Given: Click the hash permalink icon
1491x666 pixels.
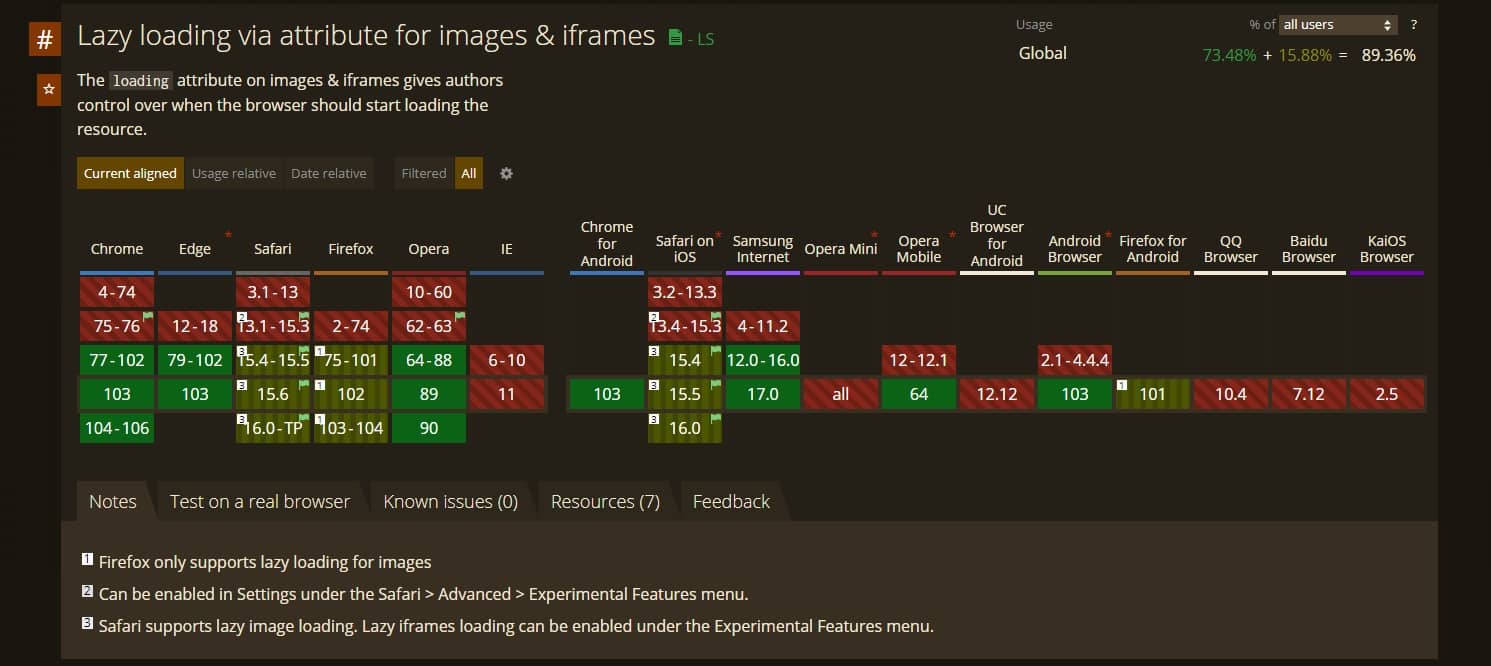Looking at the screenshot, I should click(x=44, y=40).
